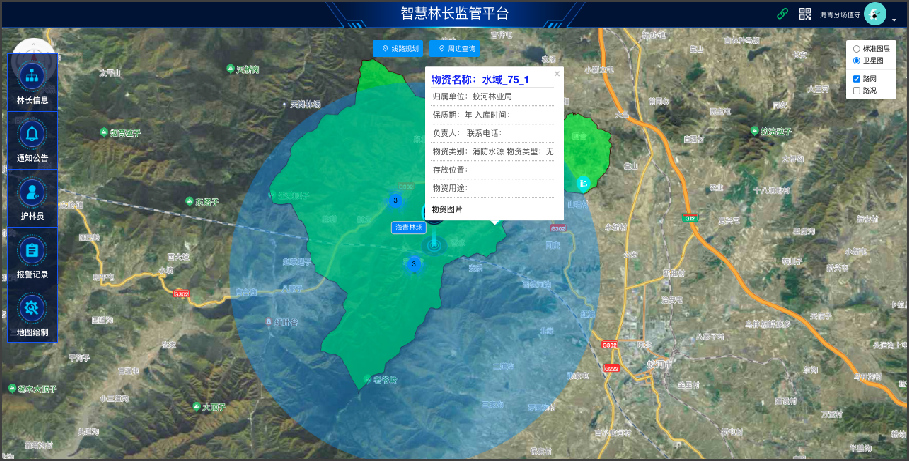This screenshot has height=461, width=909.
Task: Uncheck the 路网 checkbox
Action: (856, 78)
